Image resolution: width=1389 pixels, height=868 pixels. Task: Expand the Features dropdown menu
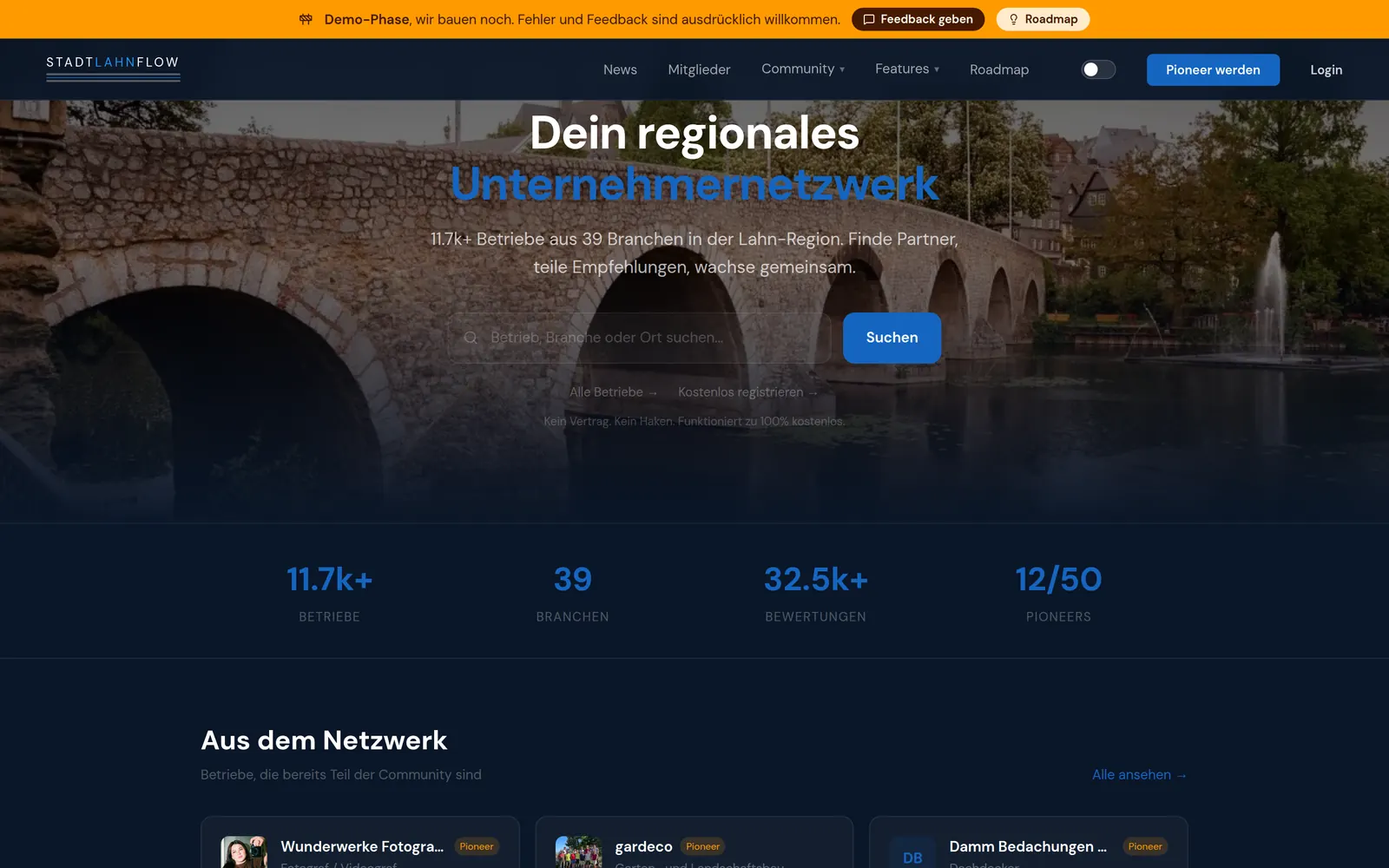[x=907, y=69]
